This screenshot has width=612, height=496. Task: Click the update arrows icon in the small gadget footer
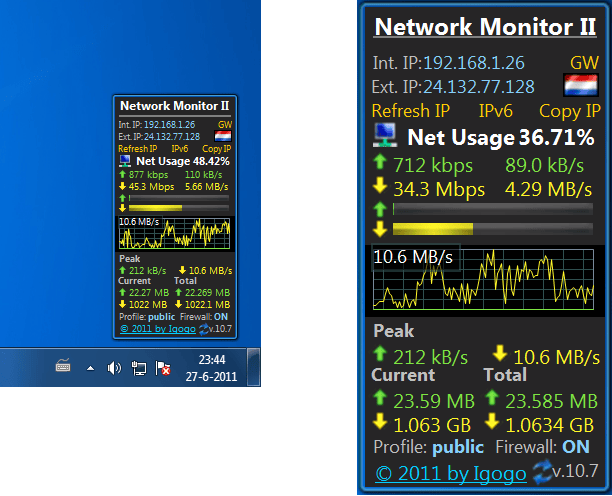pyautogui.click(x=203, y=329)
